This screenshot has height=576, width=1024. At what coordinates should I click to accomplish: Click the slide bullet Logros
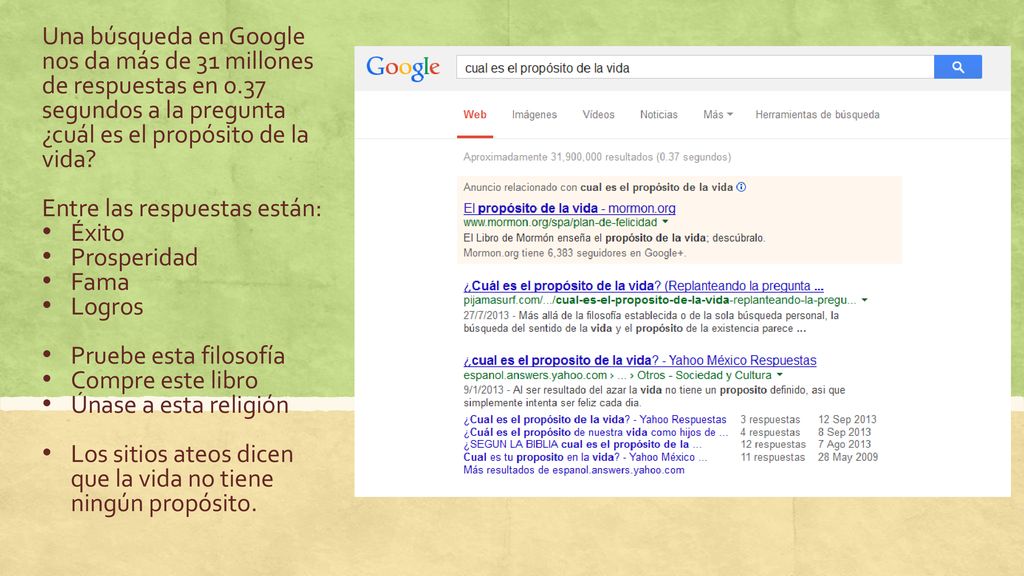click(107, 307)
